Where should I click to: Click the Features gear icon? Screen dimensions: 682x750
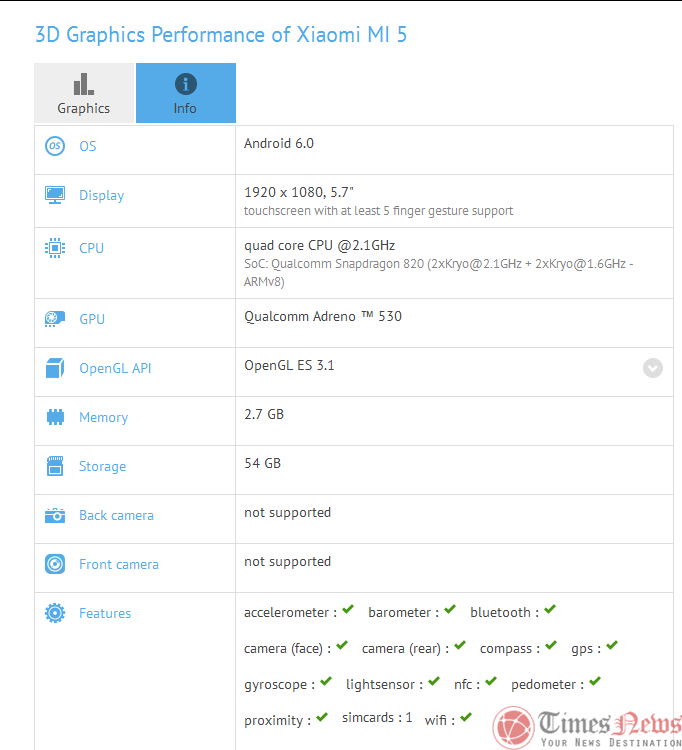(x=54, y=613)
